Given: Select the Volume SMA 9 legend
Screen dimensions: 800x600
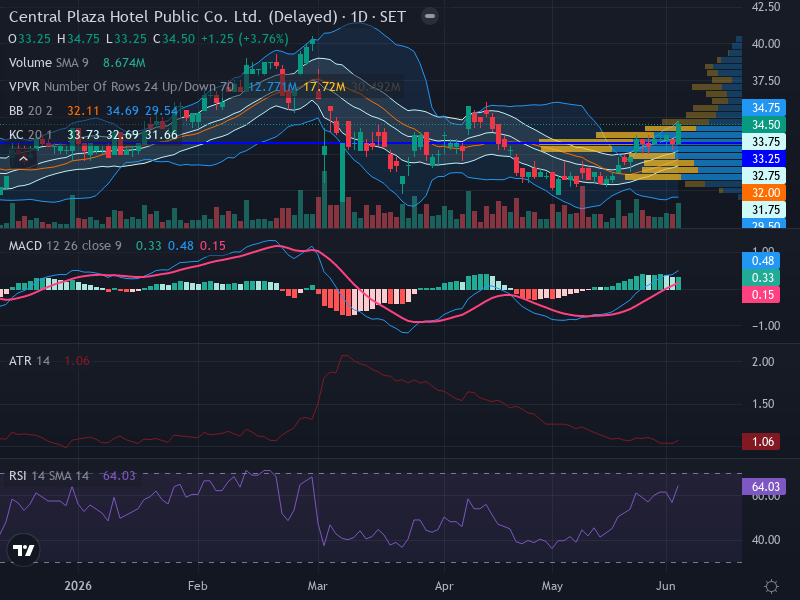Looking at the screenshot, I should tap(48, 63).
